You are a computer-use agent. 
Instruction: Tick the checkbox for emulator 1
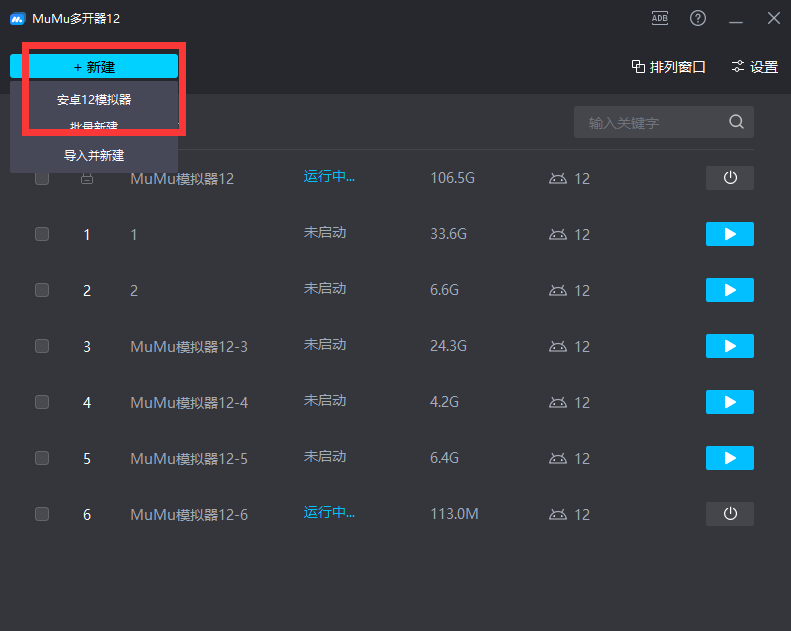pos(42,234)
